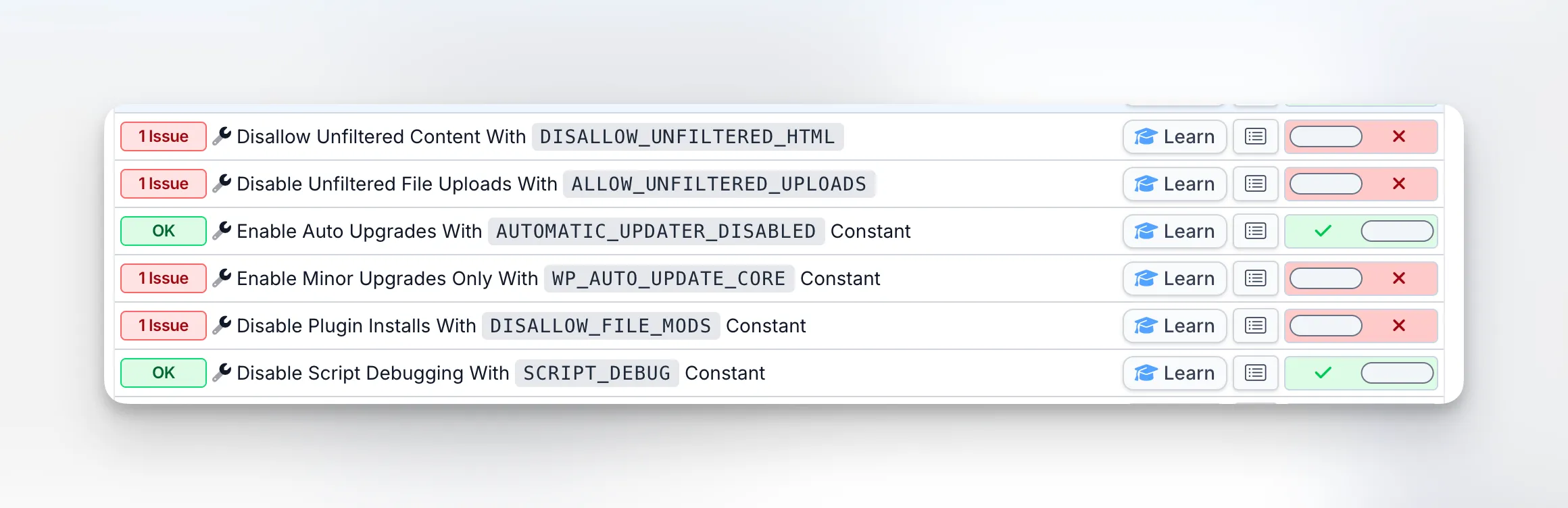Open the details icon for Disable Script Debugging
The image size is (1568, 508).
click(x=1254, y=373)
